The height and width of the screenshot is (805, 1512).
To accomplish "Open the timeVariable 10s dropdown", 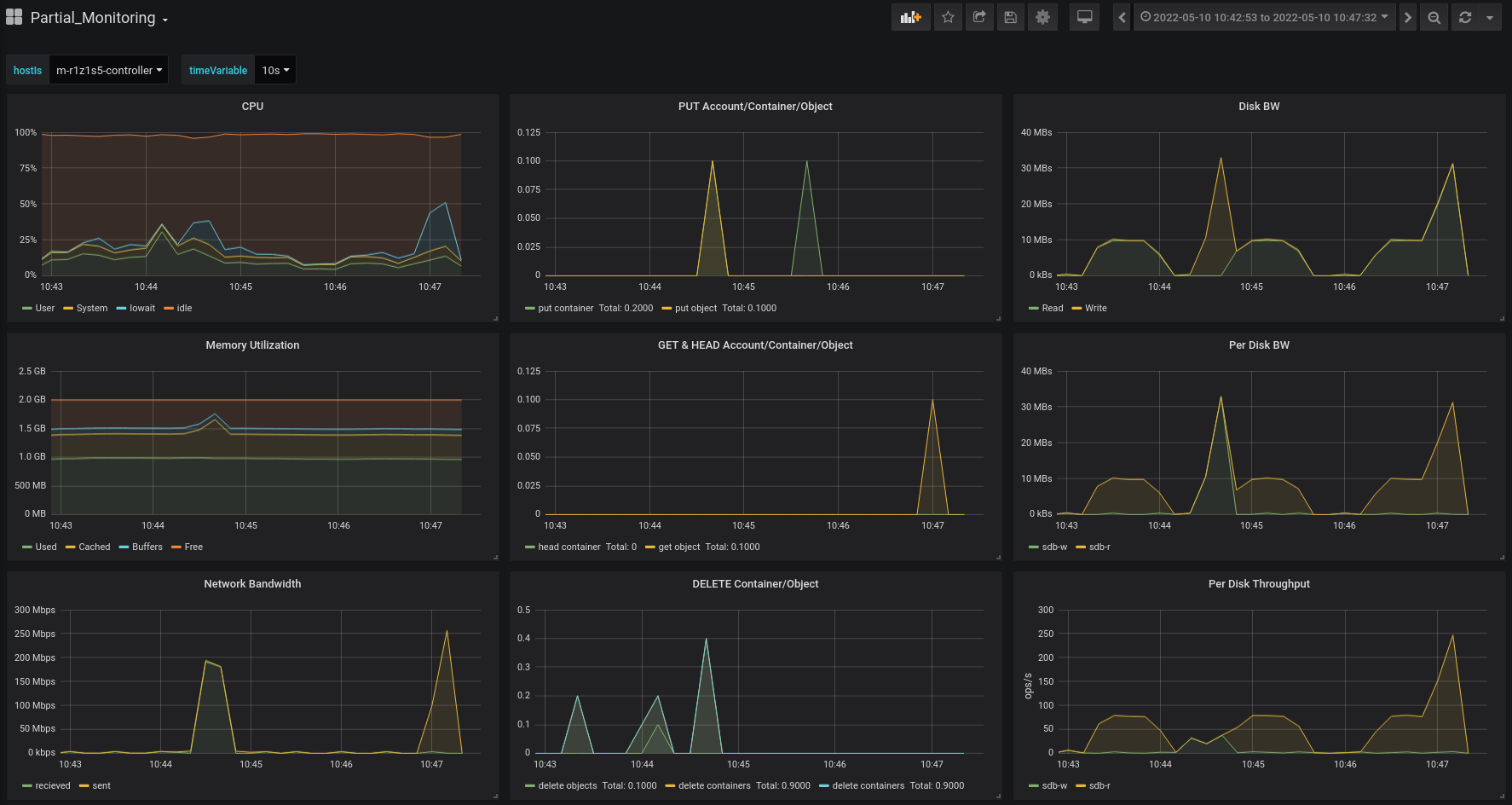I will click(275, 71).
